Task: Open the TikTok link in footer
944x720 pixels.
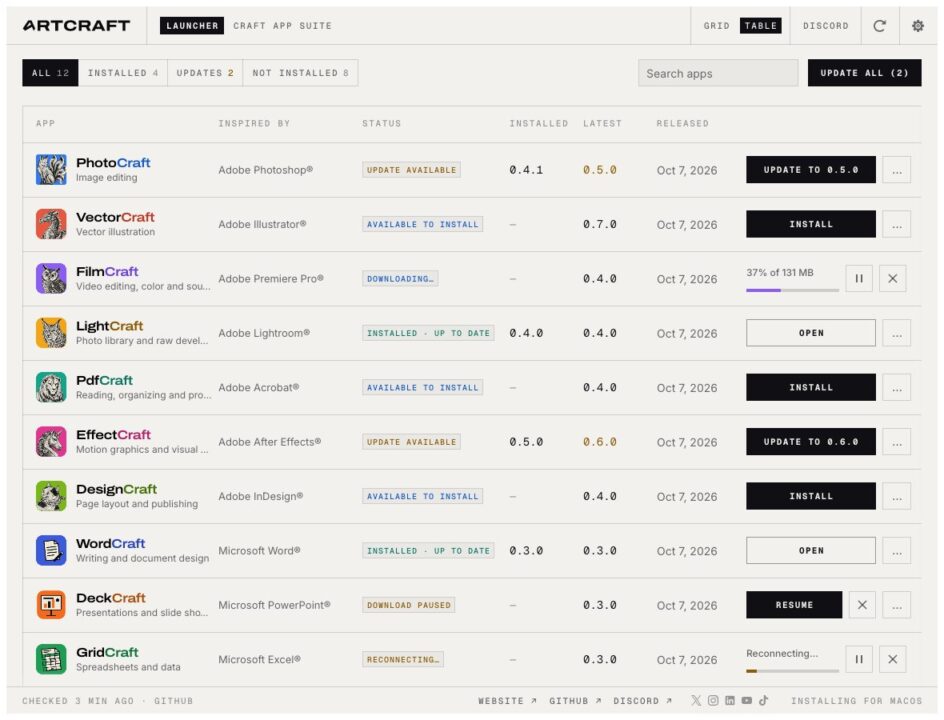Action: click(763, 700)
